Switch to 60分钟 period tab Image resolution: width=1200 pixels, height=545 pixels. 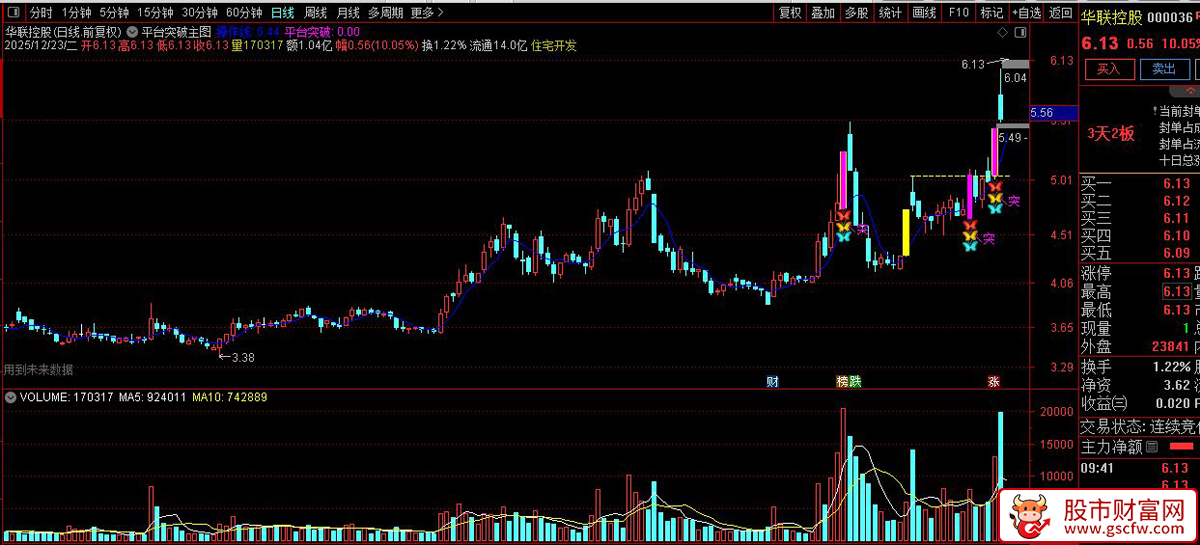pos(243,13)
